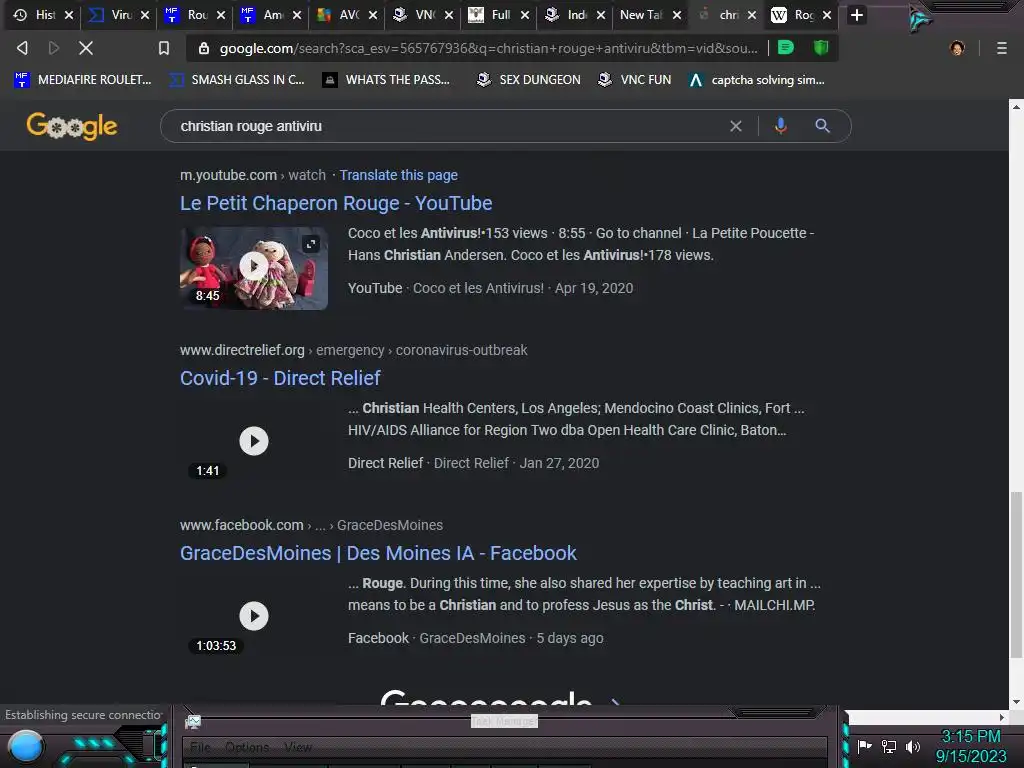Image resolution: width=1024 pixels, height=768 pixels.
Task: Click the scrollbar up arrow
Action: coord(1016,106)
